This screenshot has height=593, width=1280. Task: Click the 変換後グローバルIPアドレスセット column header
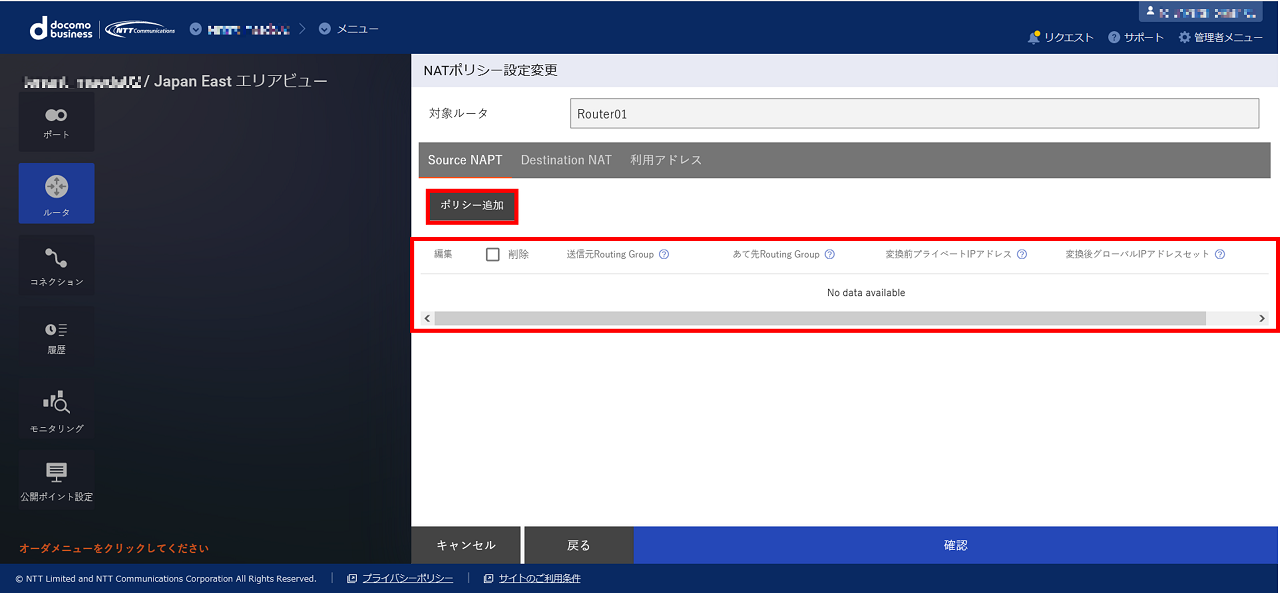[1138, 254]
